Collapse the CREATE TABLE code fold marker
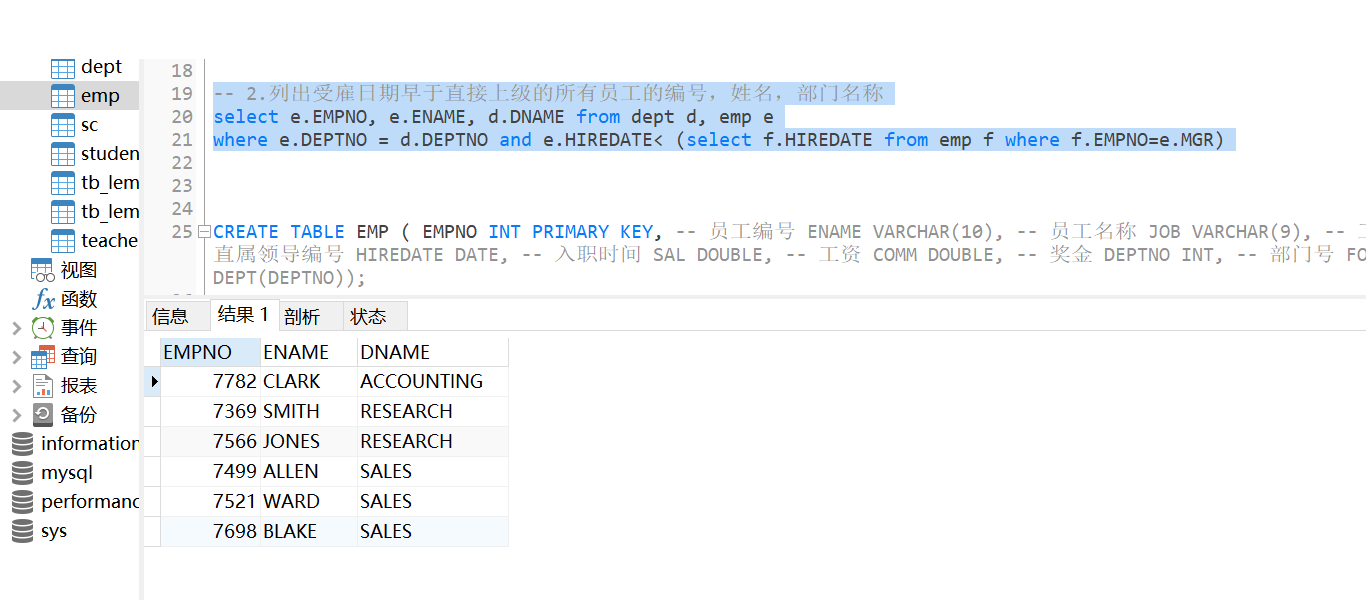Viewport: 1366px width, 600px height. click(x=204, y=232)
